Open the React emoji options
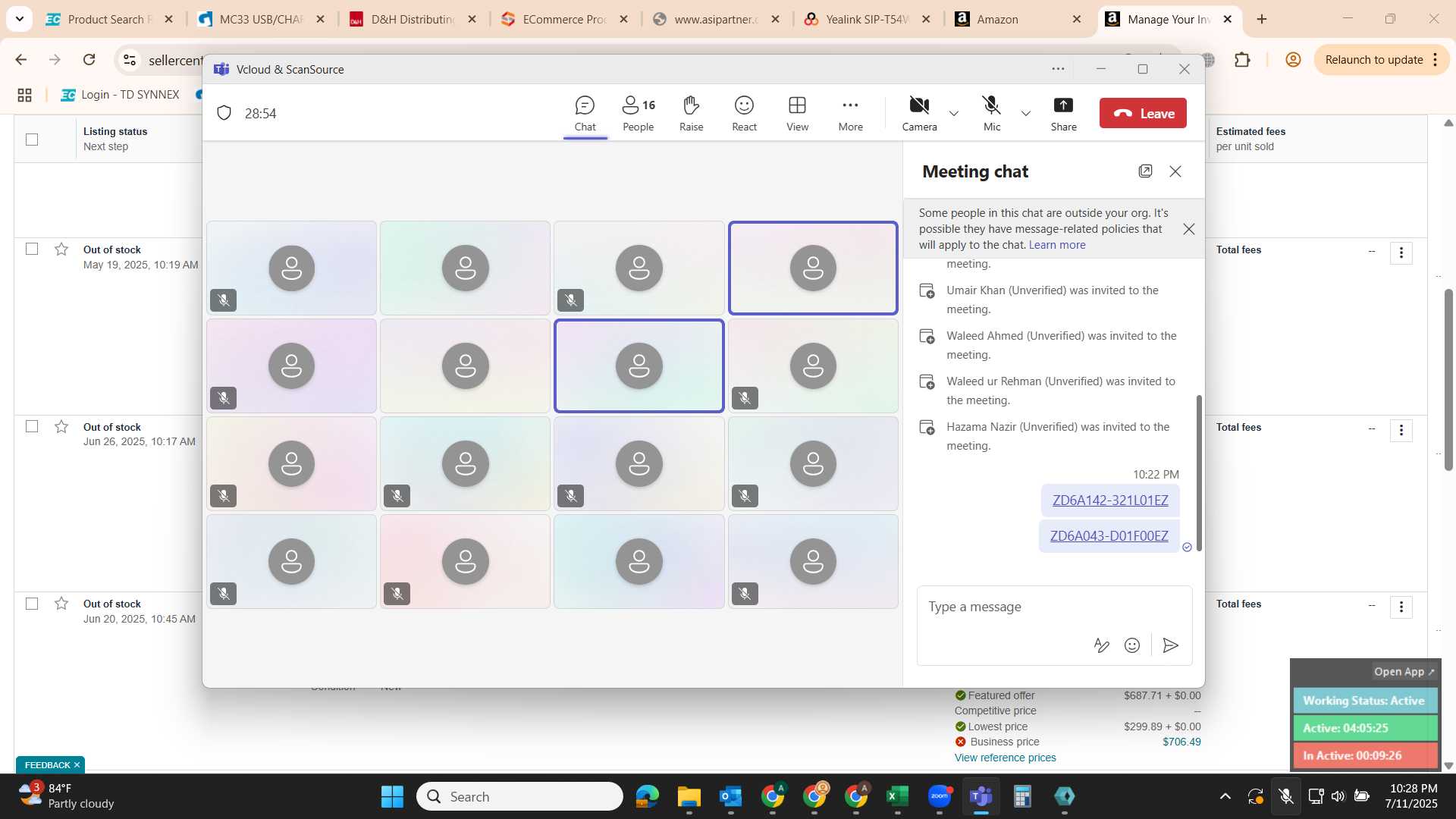Viewport: 1456px width, 819px height. [744, 114]
